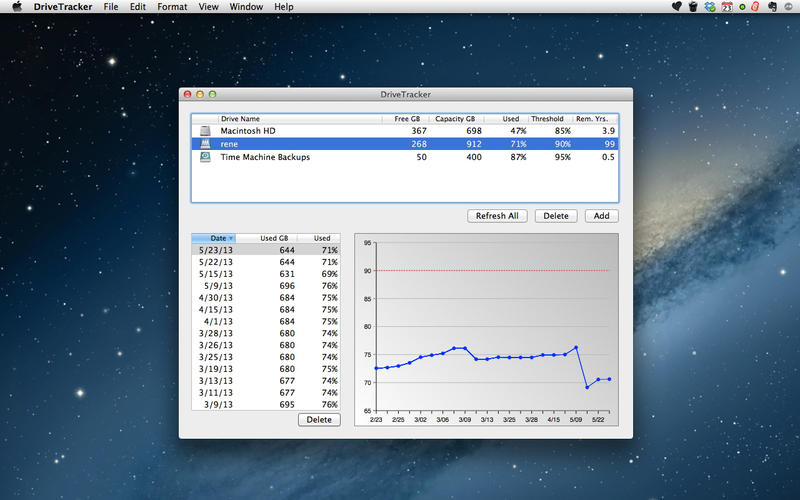The height and width of the screenshot is (500, 800).
Task: Open the View menu
Action: click(208, 7)
